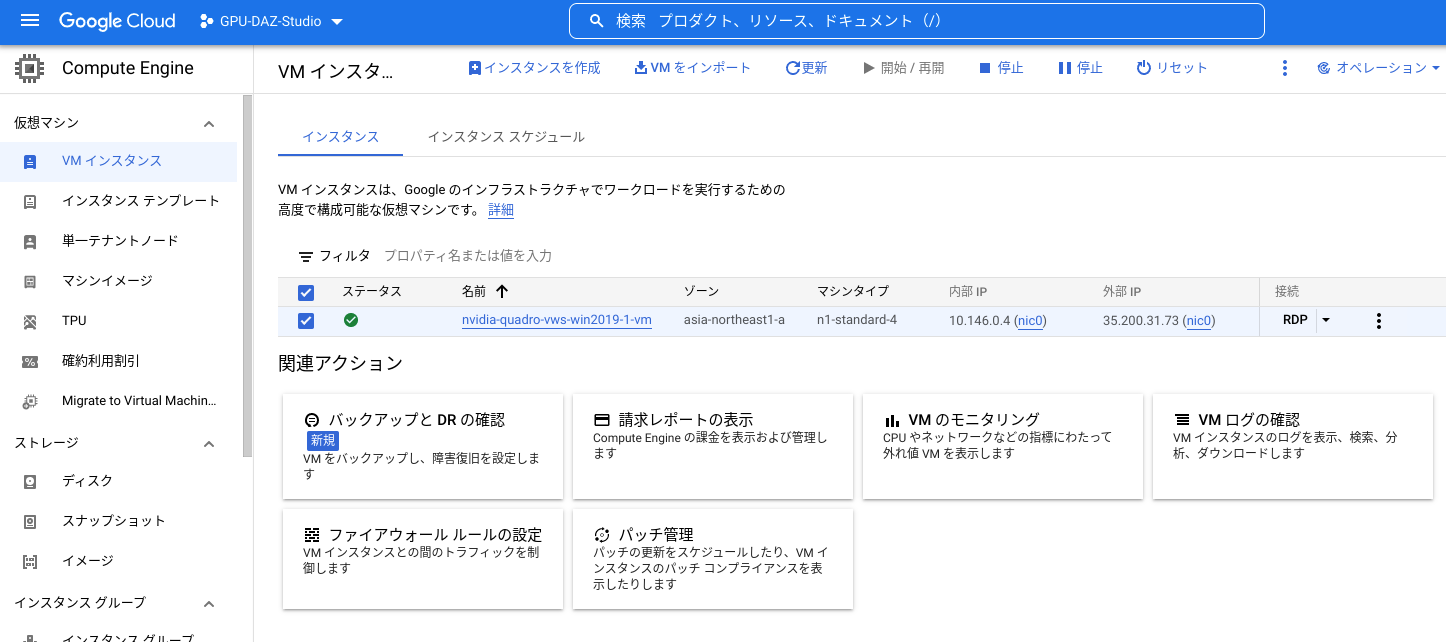Viewport: 1446px width, 642px height.
Task: Click the 単一テナントノード sidebar icon
Action: (30, 241)
